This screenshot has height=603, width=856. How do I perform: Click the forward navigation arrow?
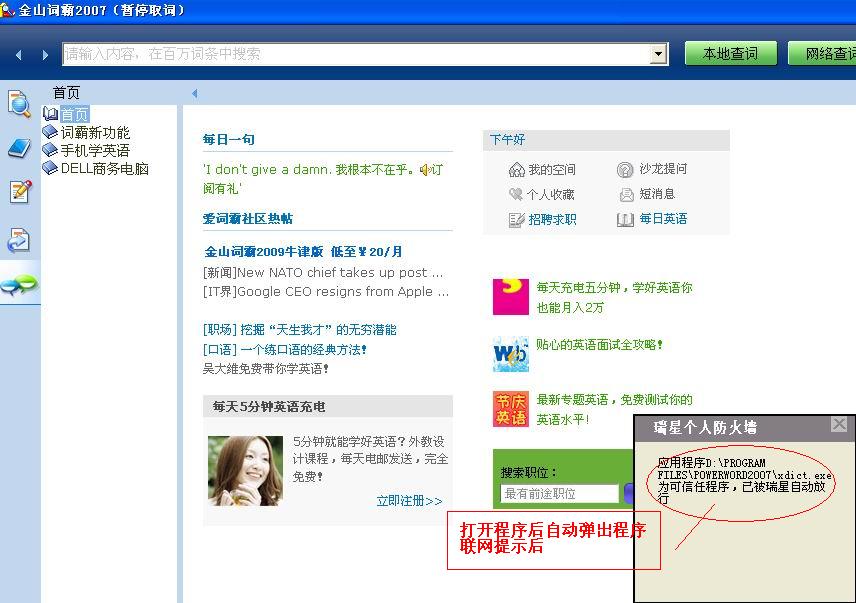point(45,55)
